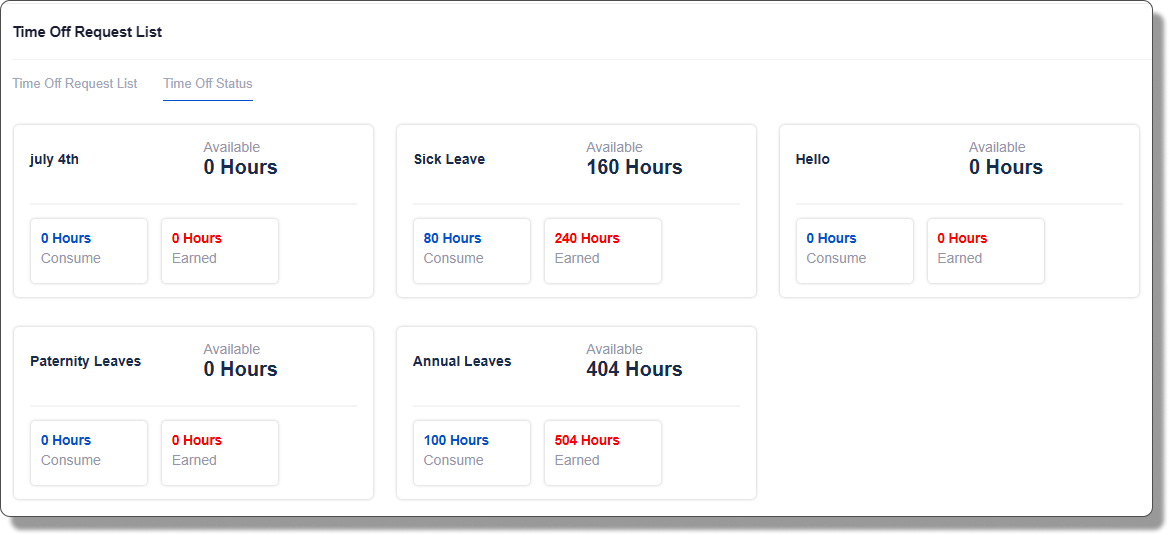1169x535 pixels.
Task: Click 0 Hours available in july 4th card
Action: (241, 167)
